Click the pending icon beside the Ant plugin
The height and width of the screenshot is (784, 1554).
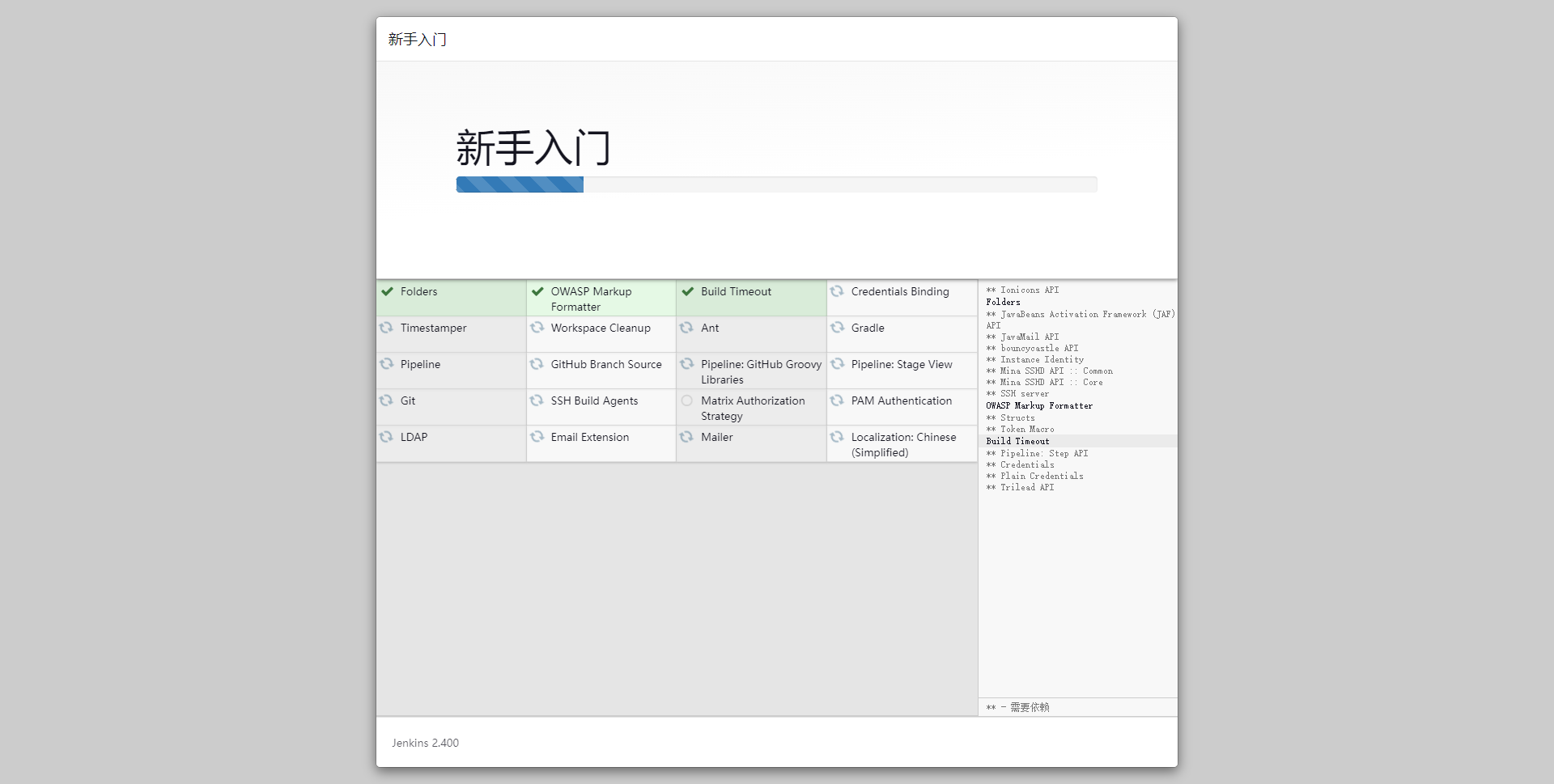[687, 328]
